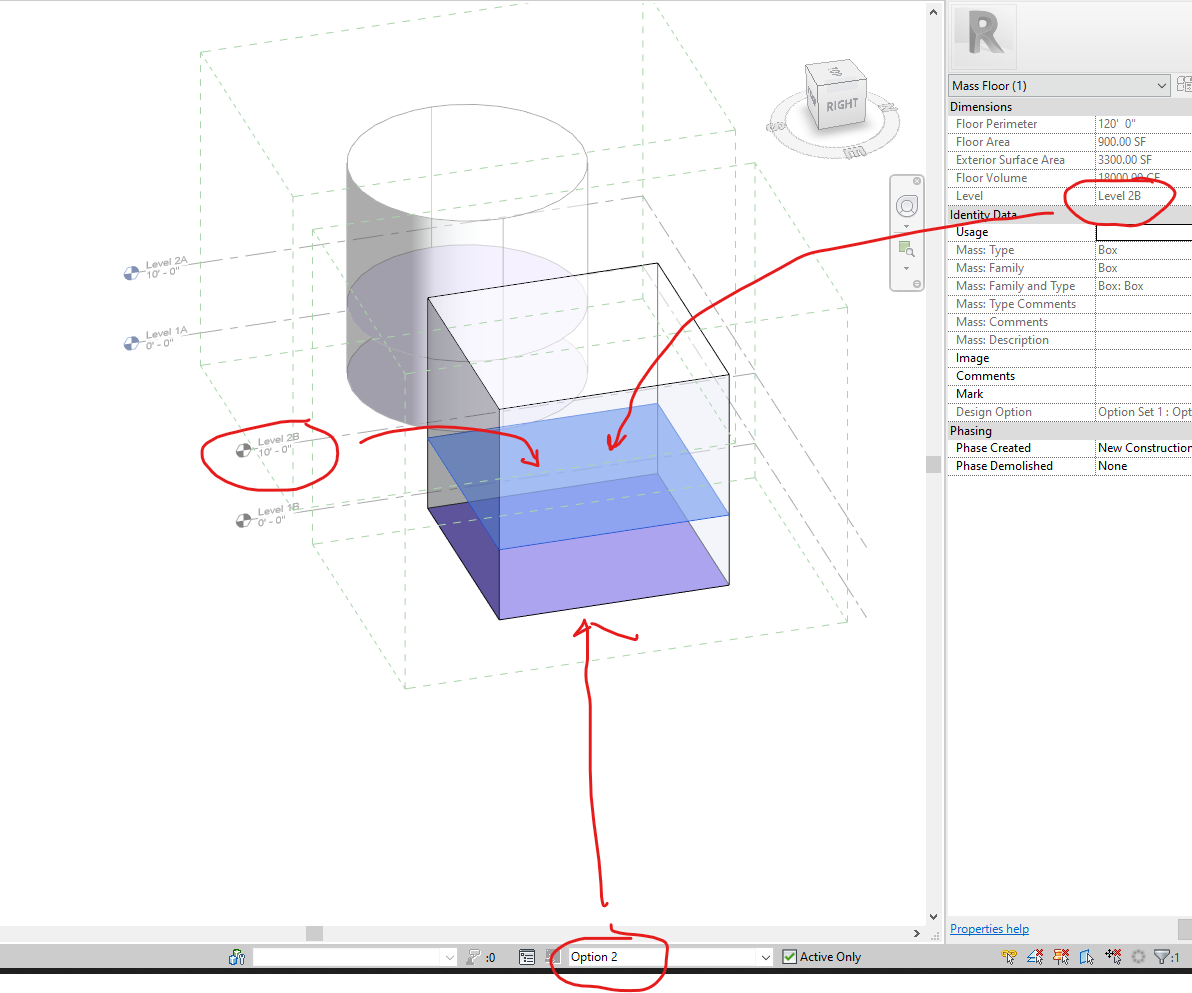The height and width of the screenshot is (993, 1192).
Task: Collapse the Phasing section header
Action: click(969, 430)
